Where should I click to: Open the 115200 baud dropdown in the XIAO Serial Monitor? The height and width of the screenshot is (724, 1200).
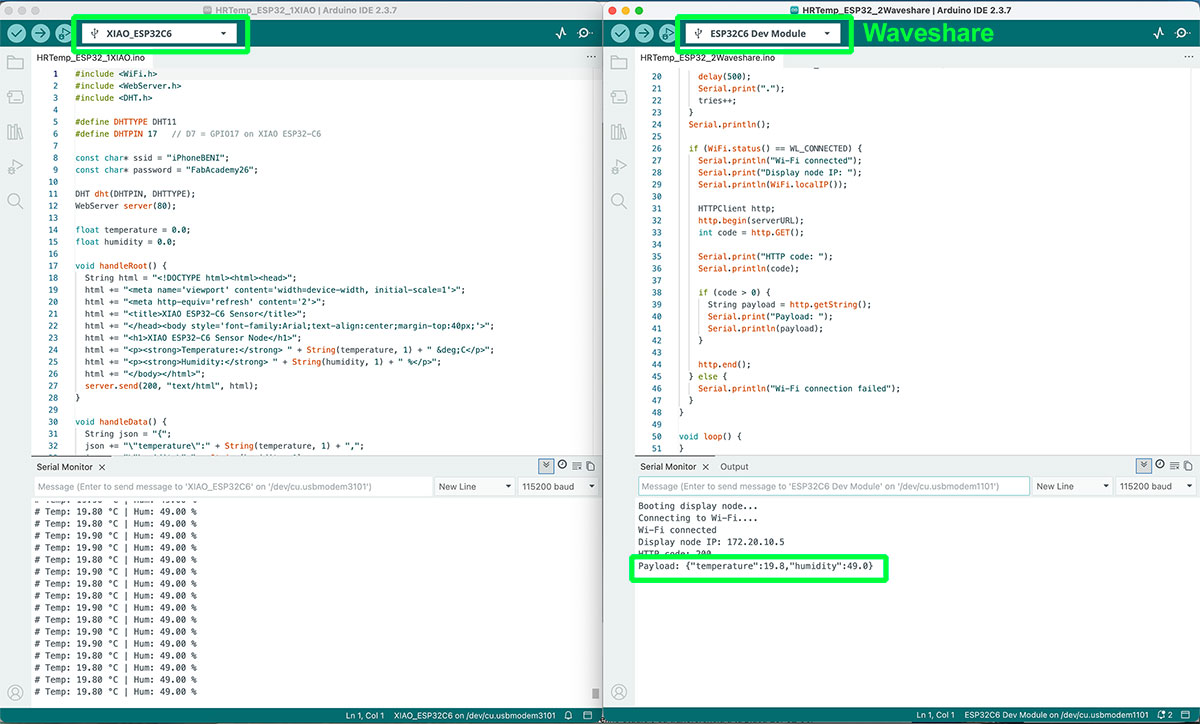click(x=557, y=486)
